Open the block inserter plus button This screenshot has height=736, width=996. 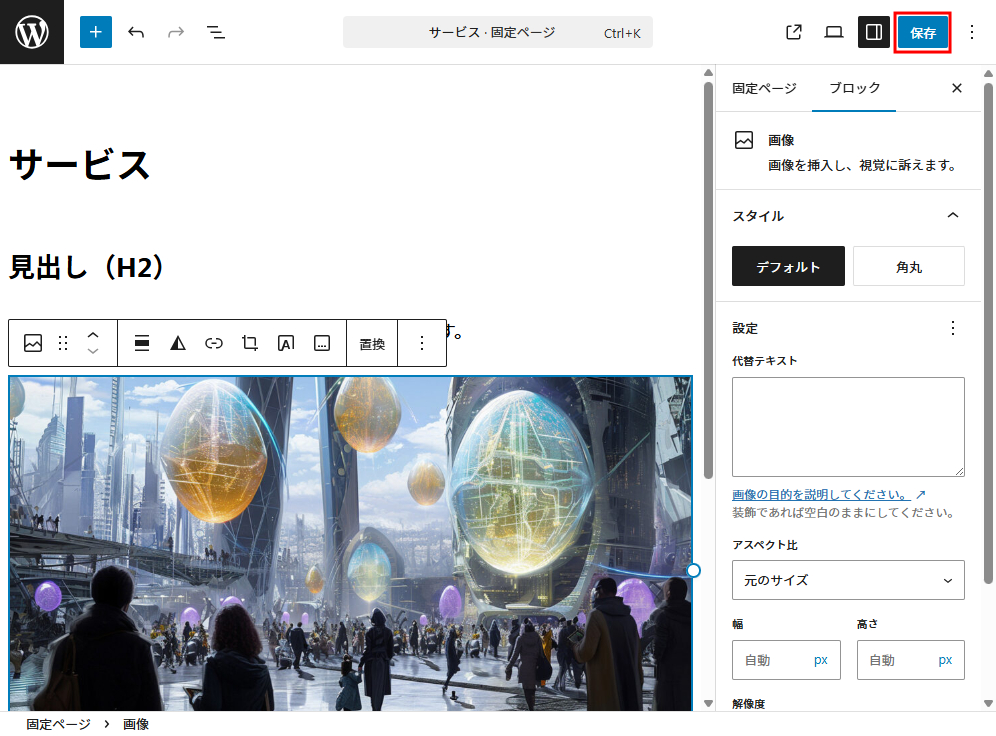(96, 32)
